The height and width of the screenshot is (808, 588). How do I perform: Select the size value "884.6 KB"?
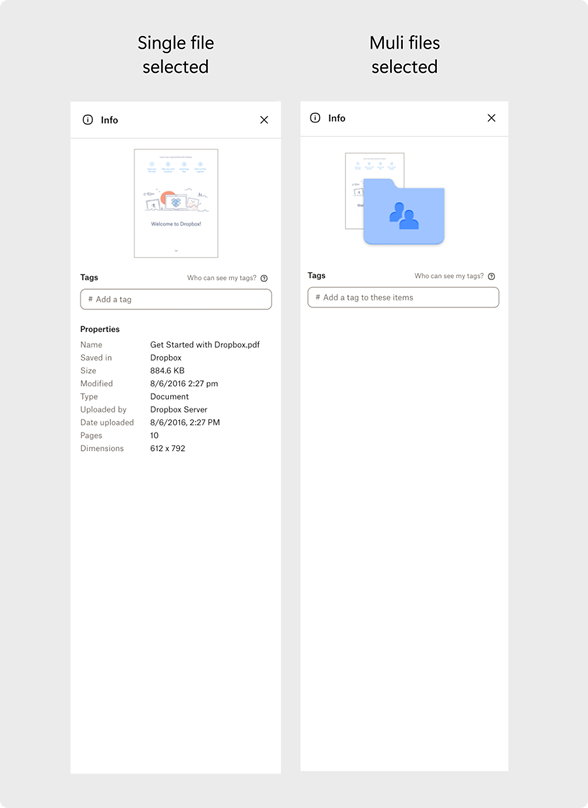167,371
